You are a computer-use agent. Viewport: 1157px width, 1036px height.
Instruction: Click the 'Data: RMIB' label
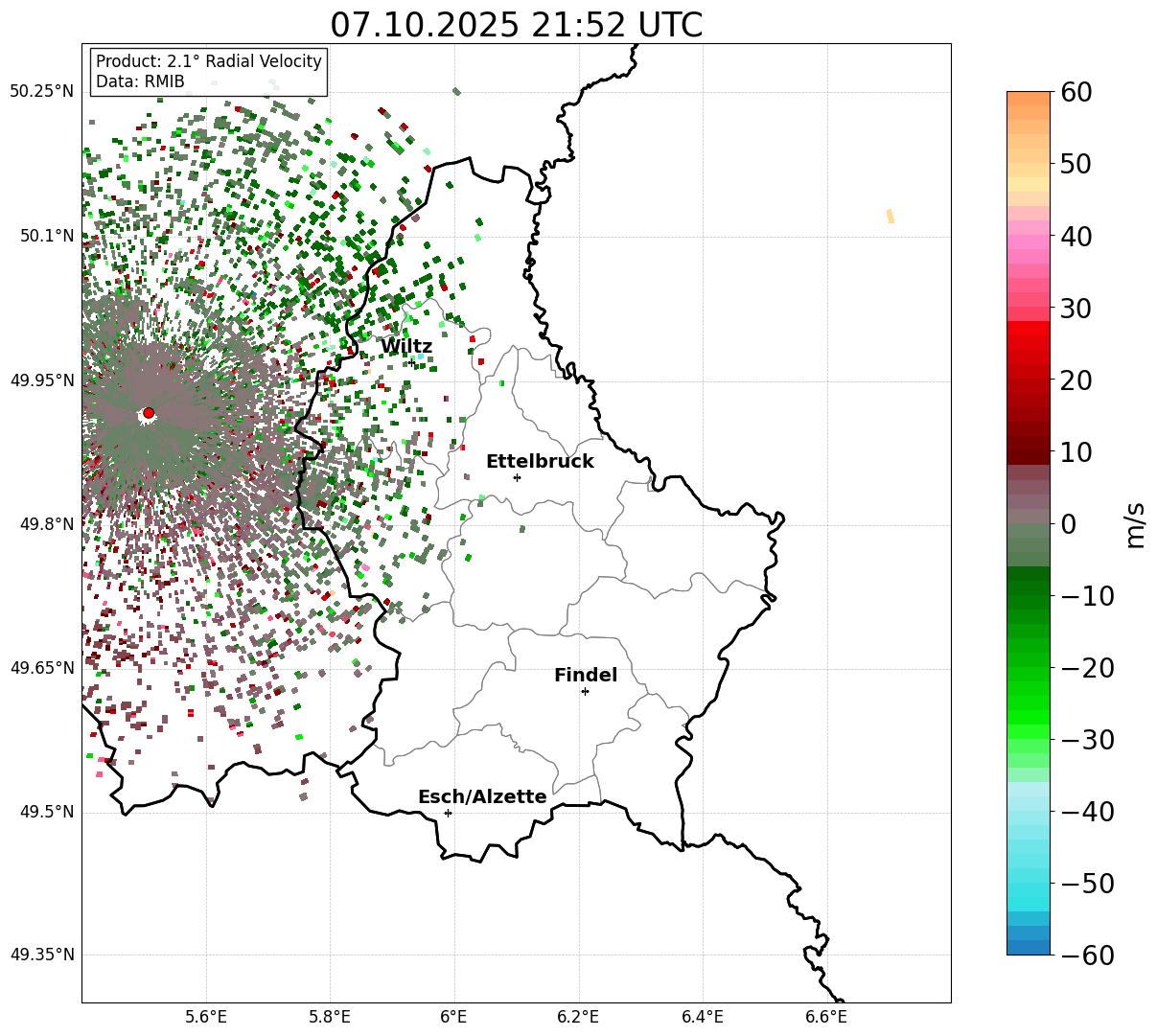140,81
